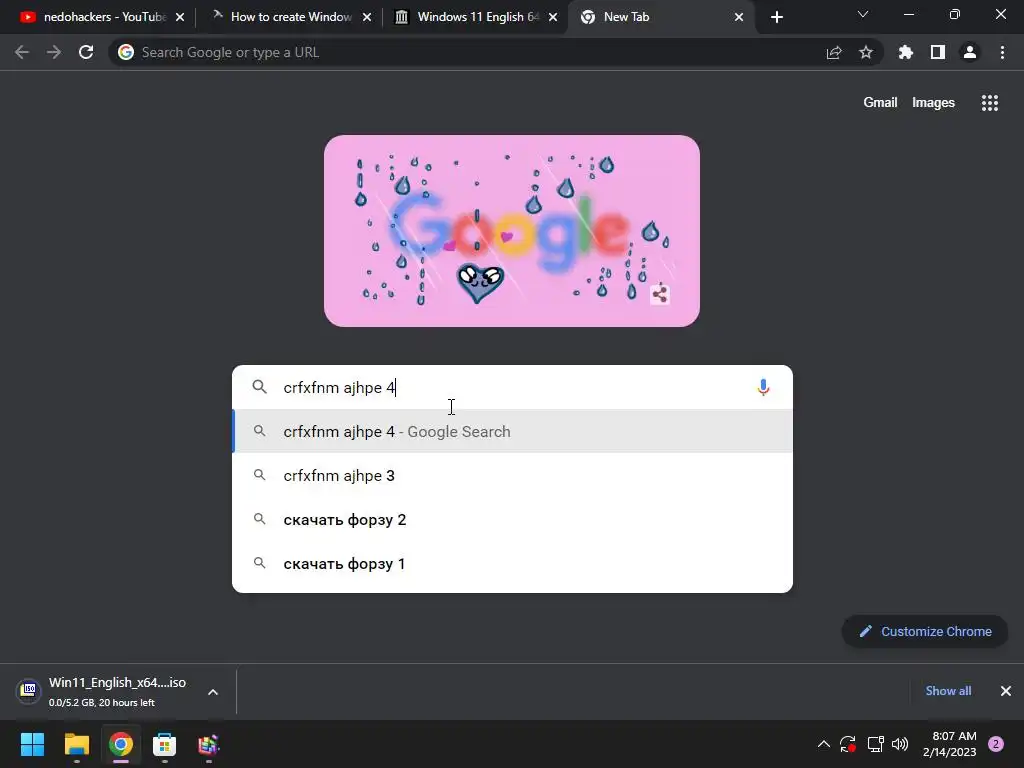
Task: Share the Google Doodle
Action: [660, 294]
